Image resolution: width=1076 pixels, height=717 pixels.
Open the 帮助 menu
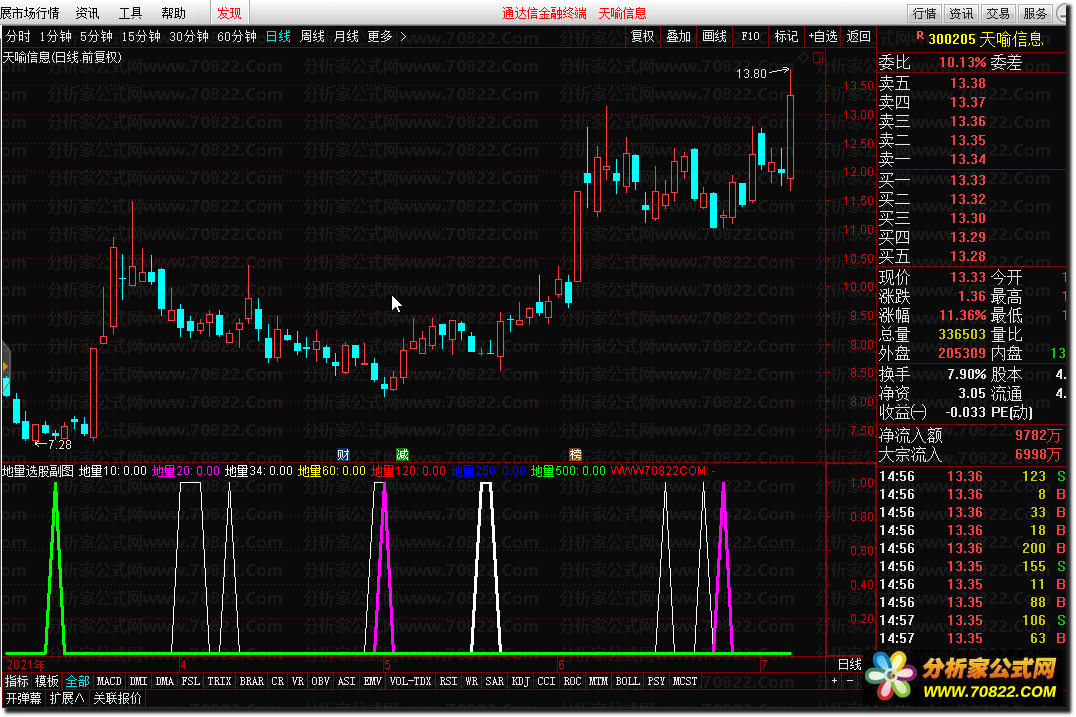(x=174, y=13)
